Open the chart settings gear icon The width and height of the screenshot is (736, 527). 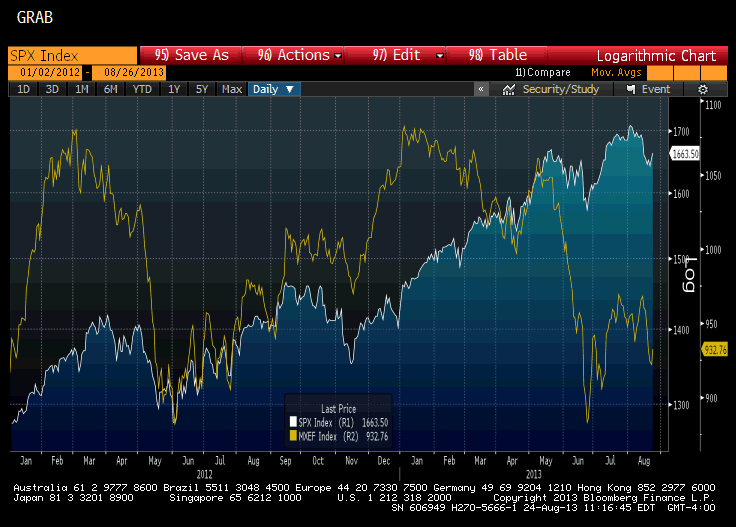pos(702,90)
